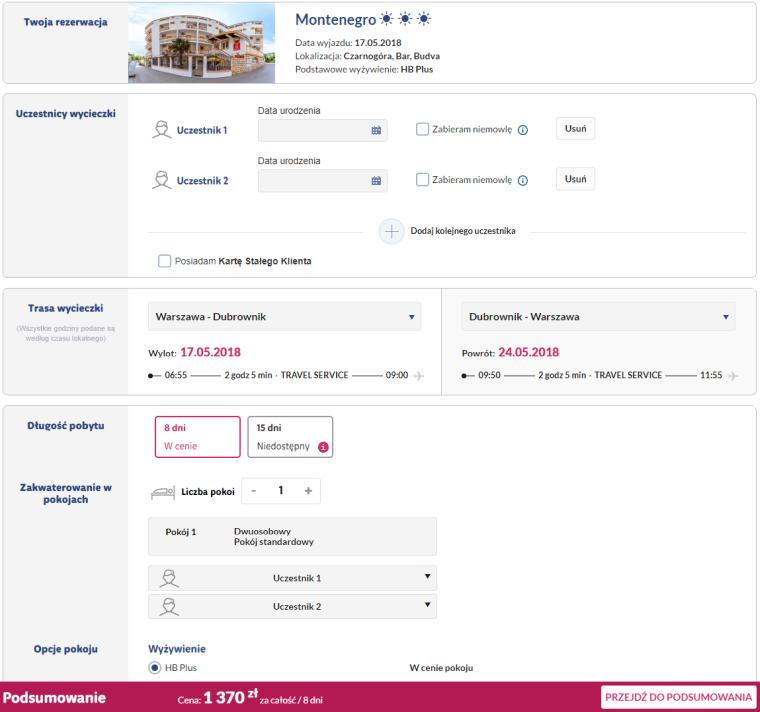Click the third sun rating icon next to Montenegro
This screenshot has height=712, width=760.
pyautogui.click(x=424, y=19)
